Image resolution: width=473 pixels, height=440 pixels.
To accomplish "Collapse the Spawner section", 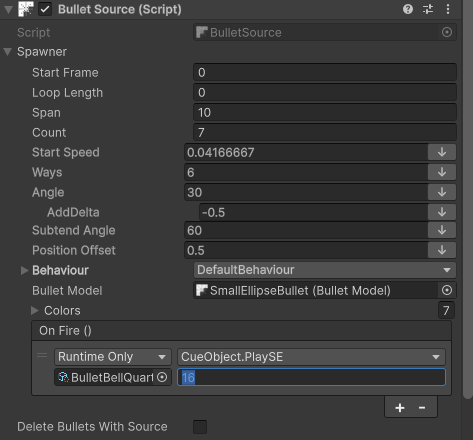I will pos(8,52).
